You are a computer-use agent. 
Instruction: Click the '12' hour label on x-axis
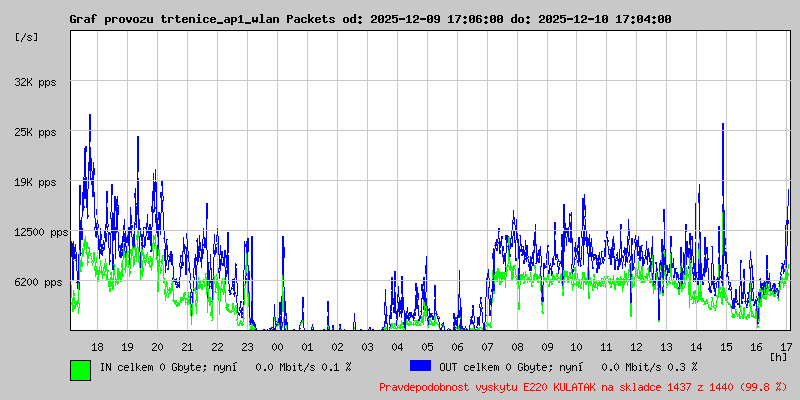coord(636,347)
